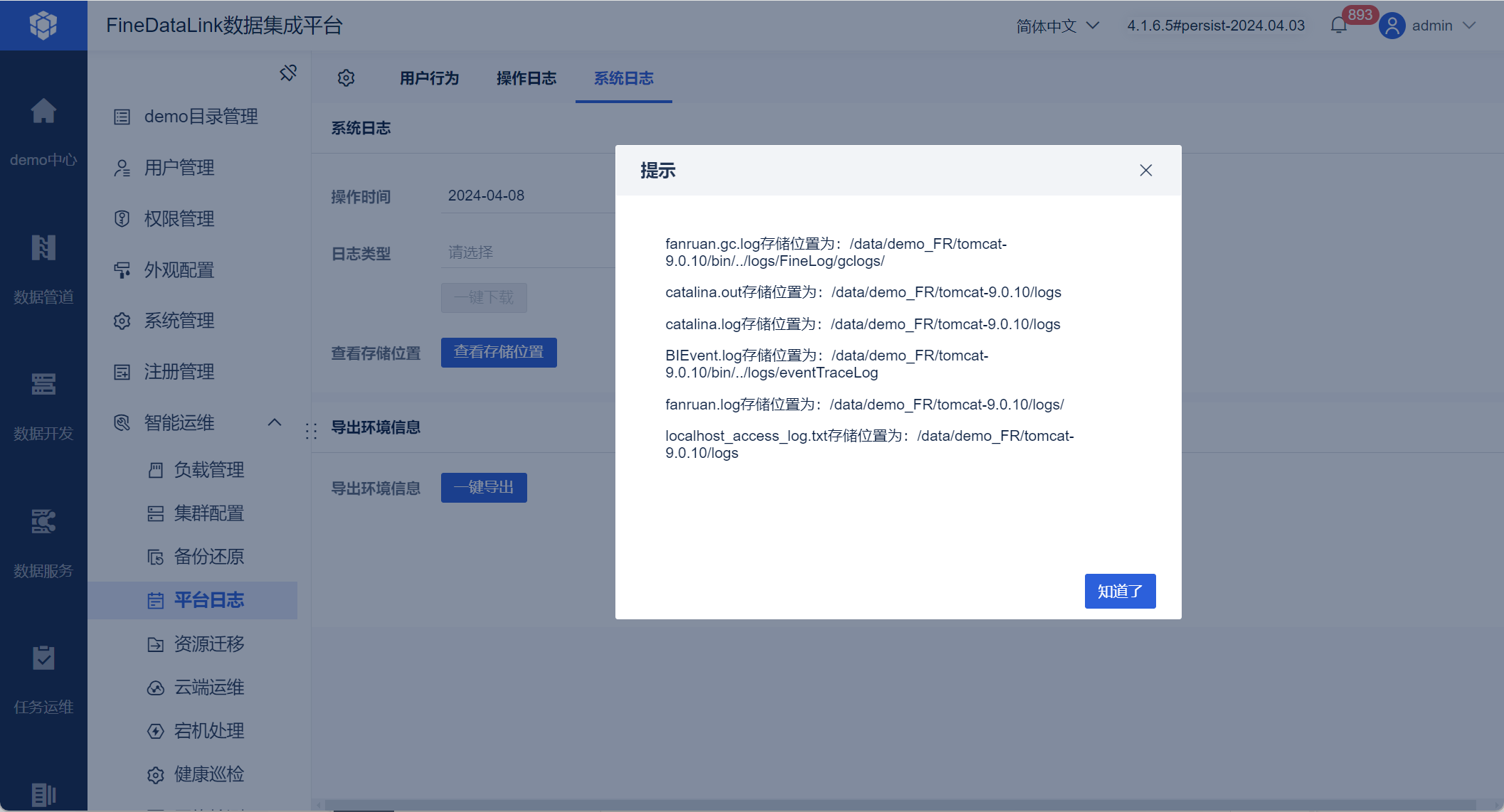Open the 数据服务 sidebar icon
This screenshot has height=812, width=1504.
point(43,522)
